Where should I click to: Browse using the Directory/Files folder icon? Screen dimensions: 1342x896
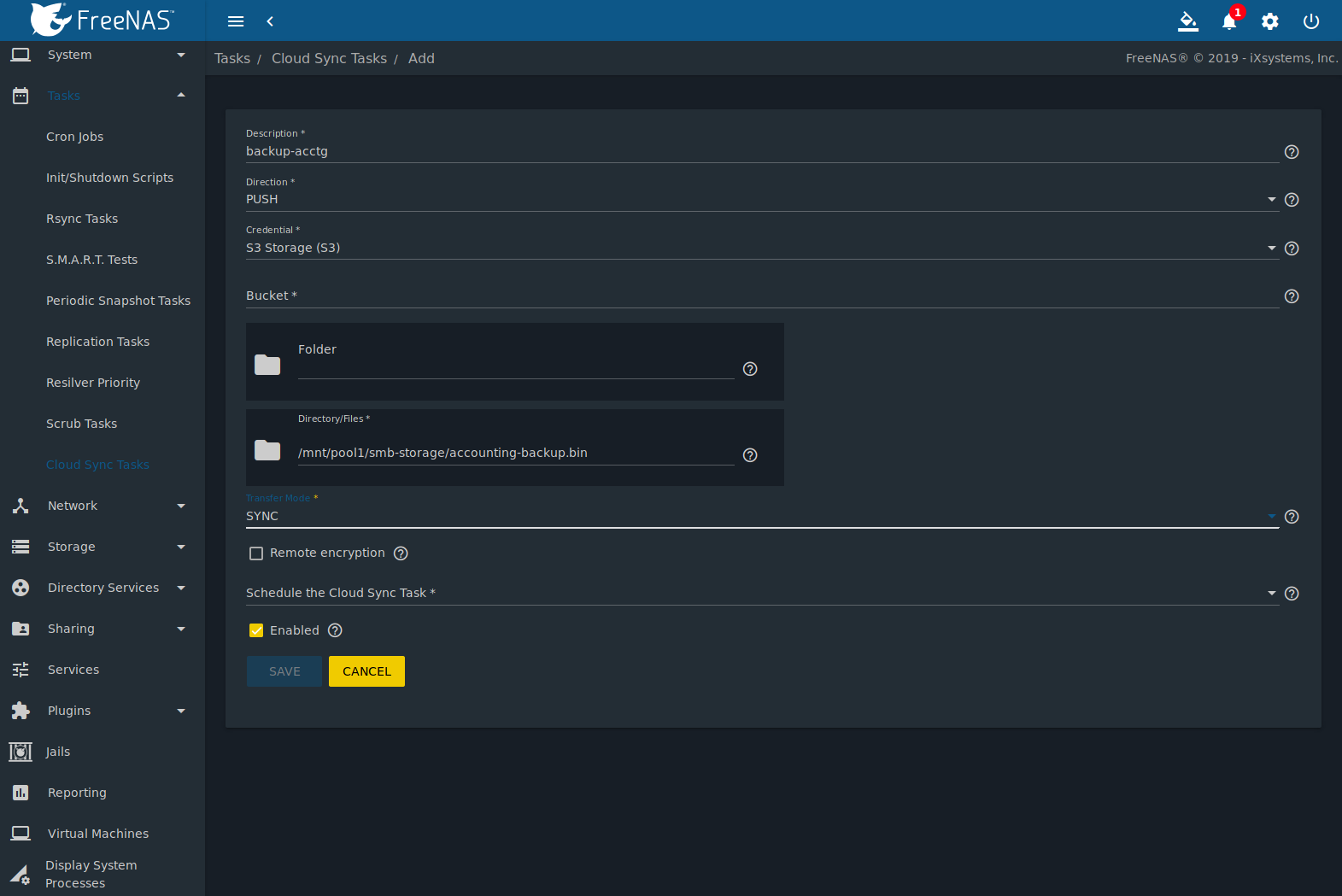click(x=267, y=450)
